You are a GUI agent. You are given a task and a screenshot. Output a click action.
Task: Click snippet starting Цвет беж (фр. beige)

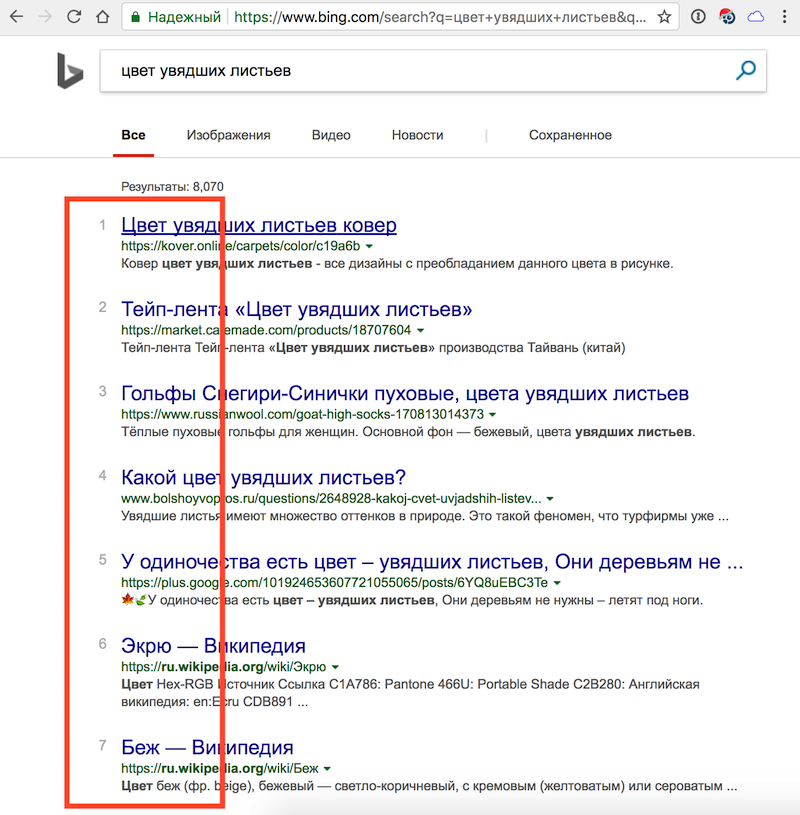pos(429,786)
